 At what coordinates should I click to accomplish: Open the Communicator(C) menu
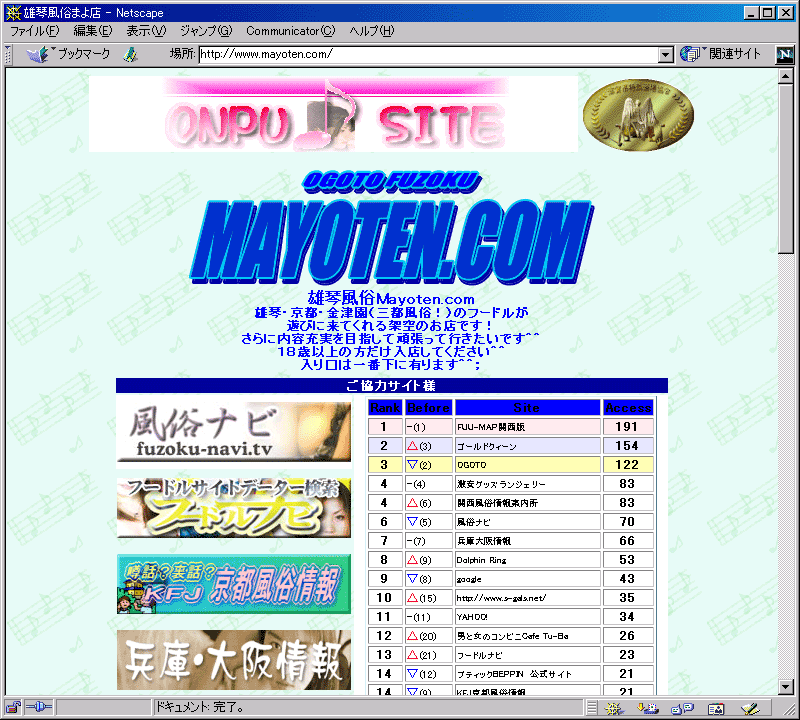[x=290, y=31]
